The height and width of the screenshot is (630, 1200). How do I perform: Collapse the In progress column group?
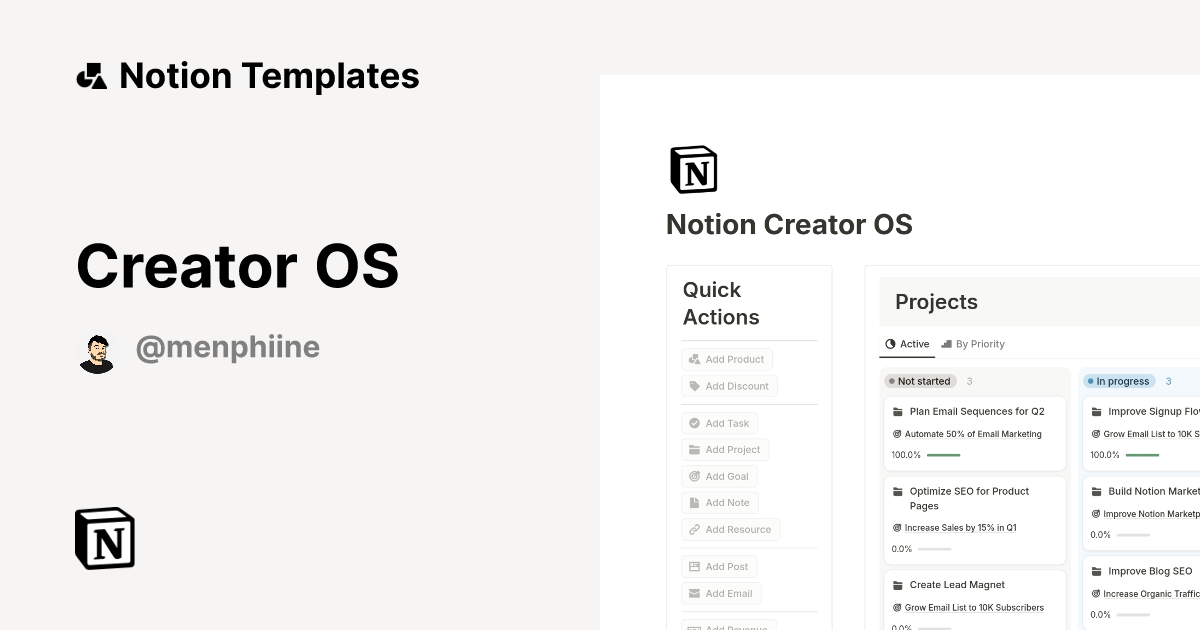click(x=1118, y=381)
